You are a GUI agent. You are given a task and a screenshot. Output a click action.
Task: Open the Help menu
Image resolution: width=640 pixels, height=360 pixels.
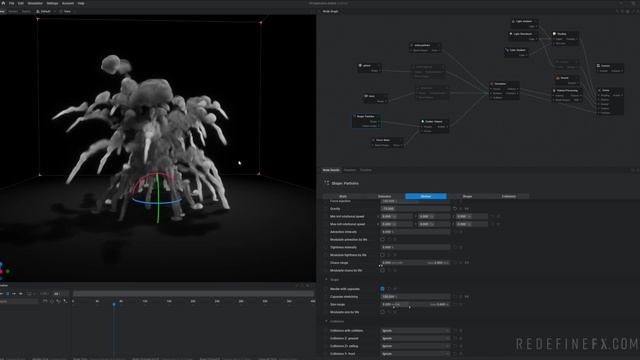click(81, 3)
